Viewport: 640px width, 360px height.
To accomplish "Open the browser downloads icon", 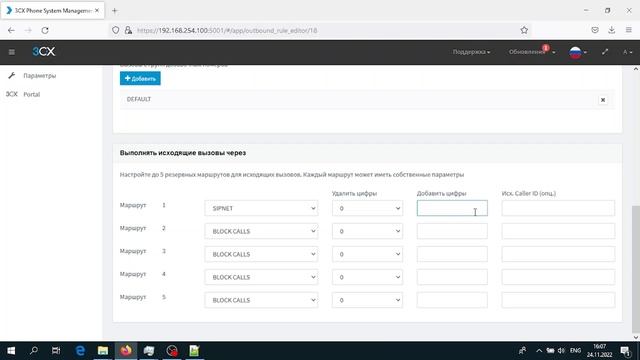I will click(611, 30).
